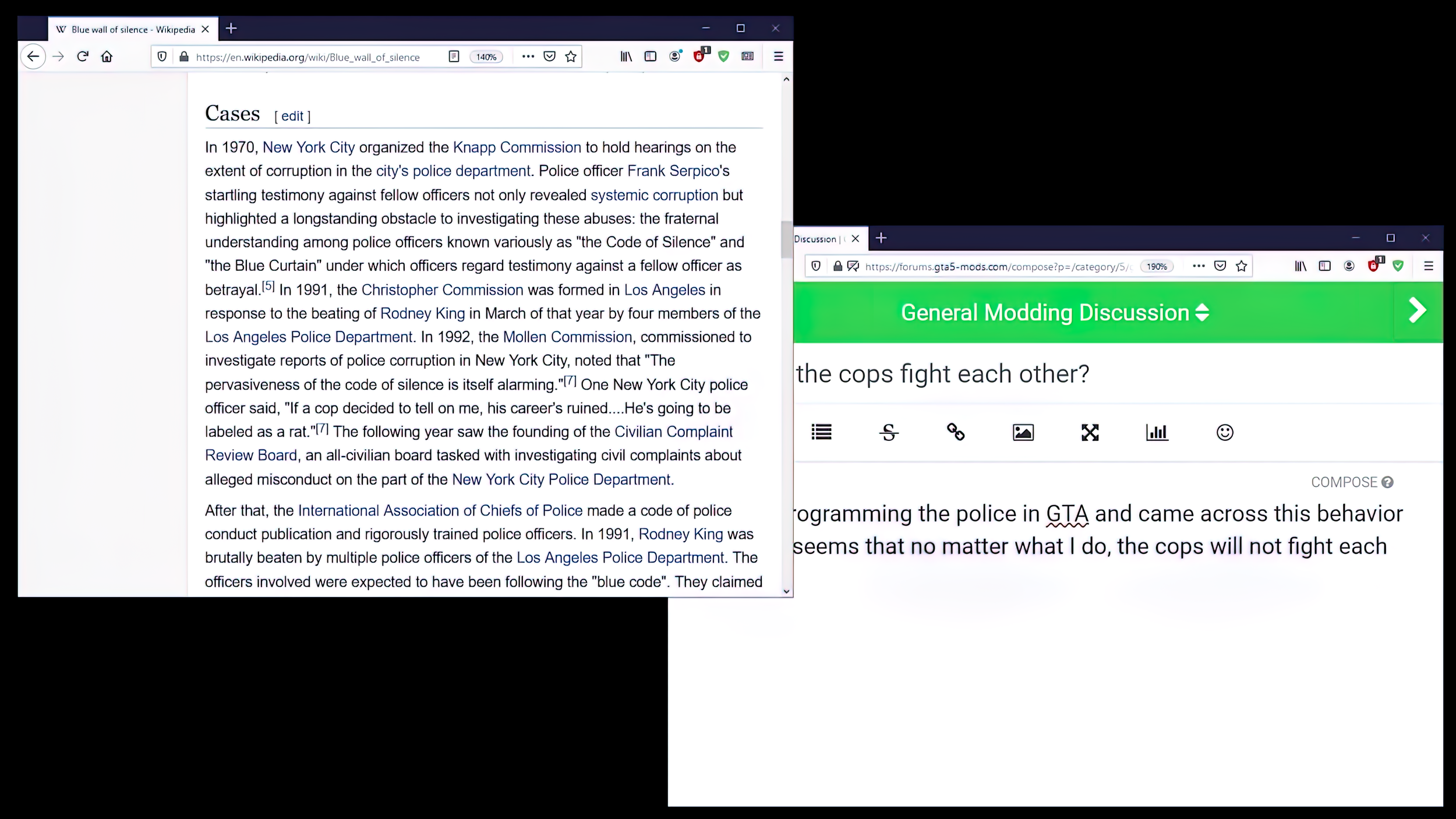The image size is (1456, 819).
Task: Click into the compose text area
Action: click(x=1118, y=641)
